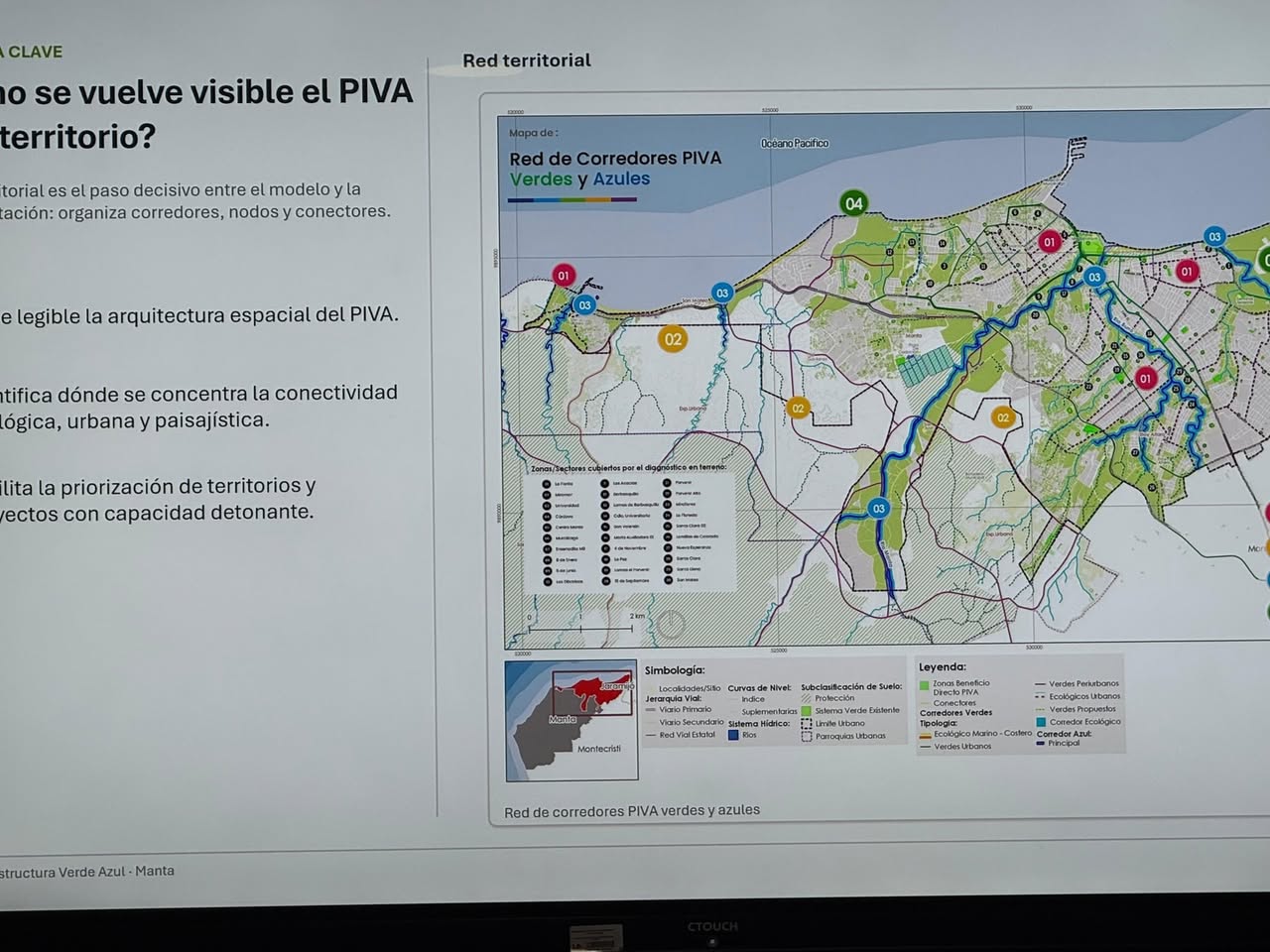Screen dimensions: 1270x952
Task: Click the caption Red de corredores PIVA
Action: (x=632, y=811)
